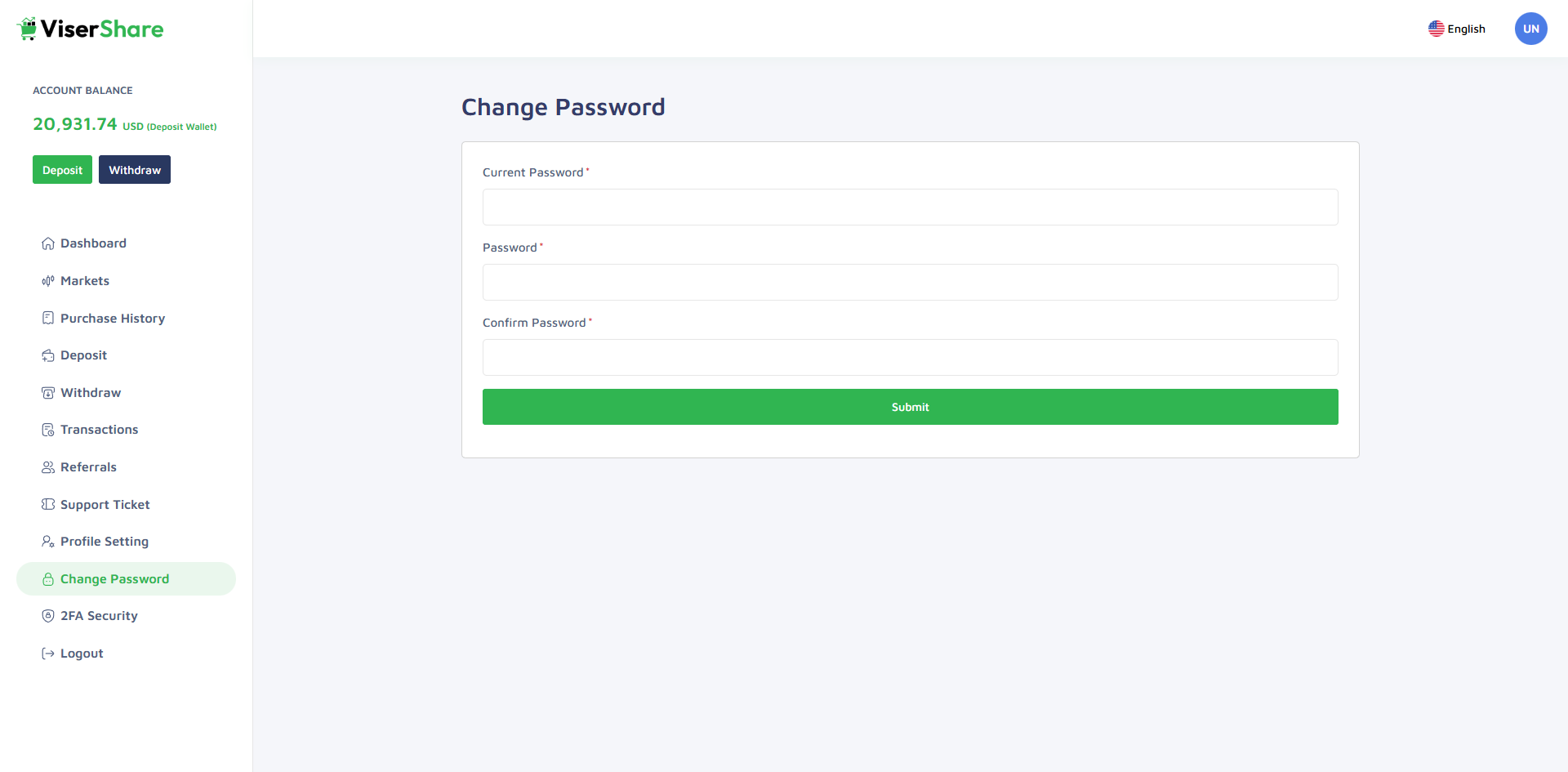Click into the Confirm Password field
1568x772 pixels.
click(x=910, y=358)
